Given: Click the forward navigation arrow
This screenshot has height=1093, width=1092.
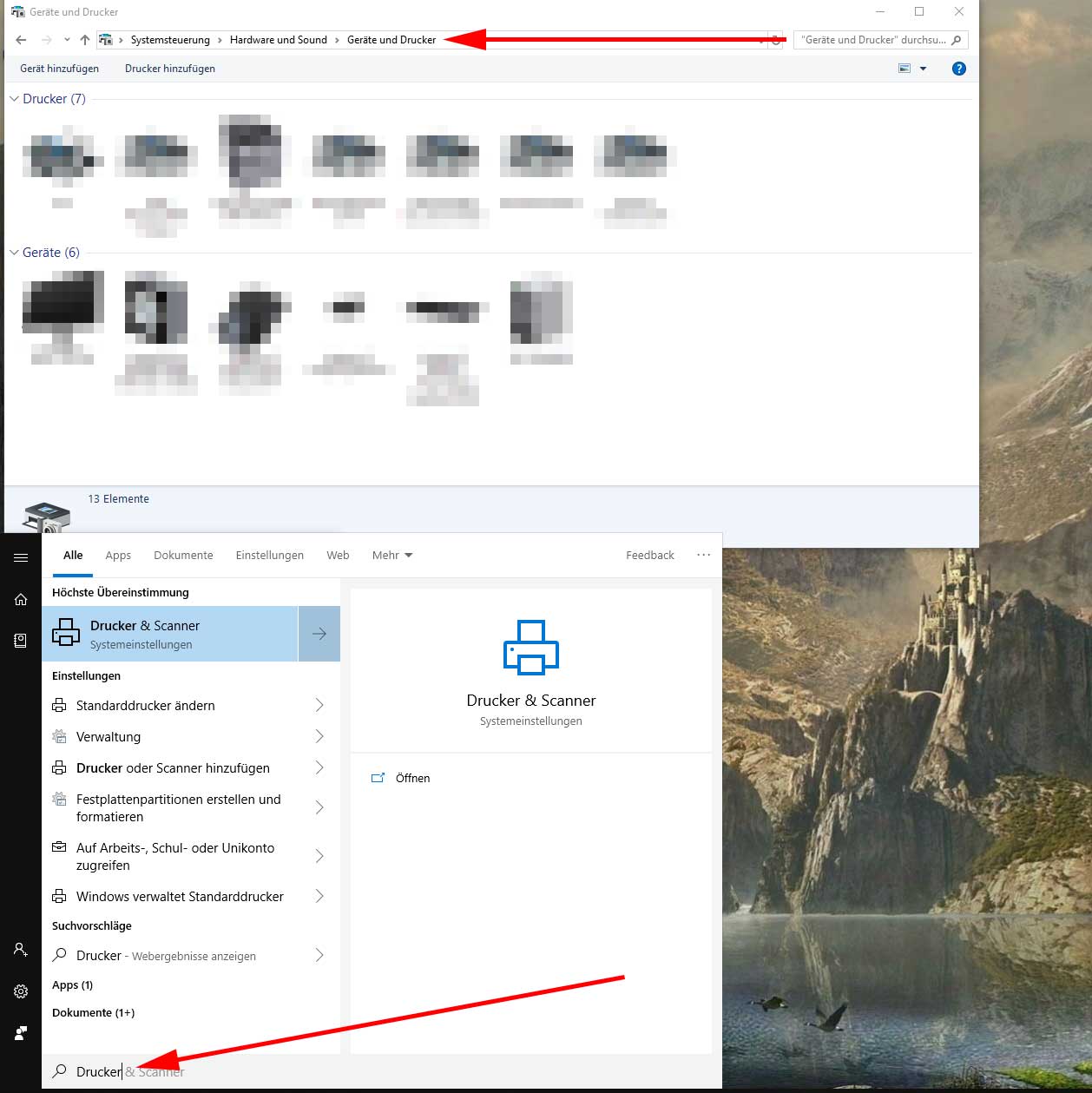Looking at the screenshot, I should coord(46,40).
